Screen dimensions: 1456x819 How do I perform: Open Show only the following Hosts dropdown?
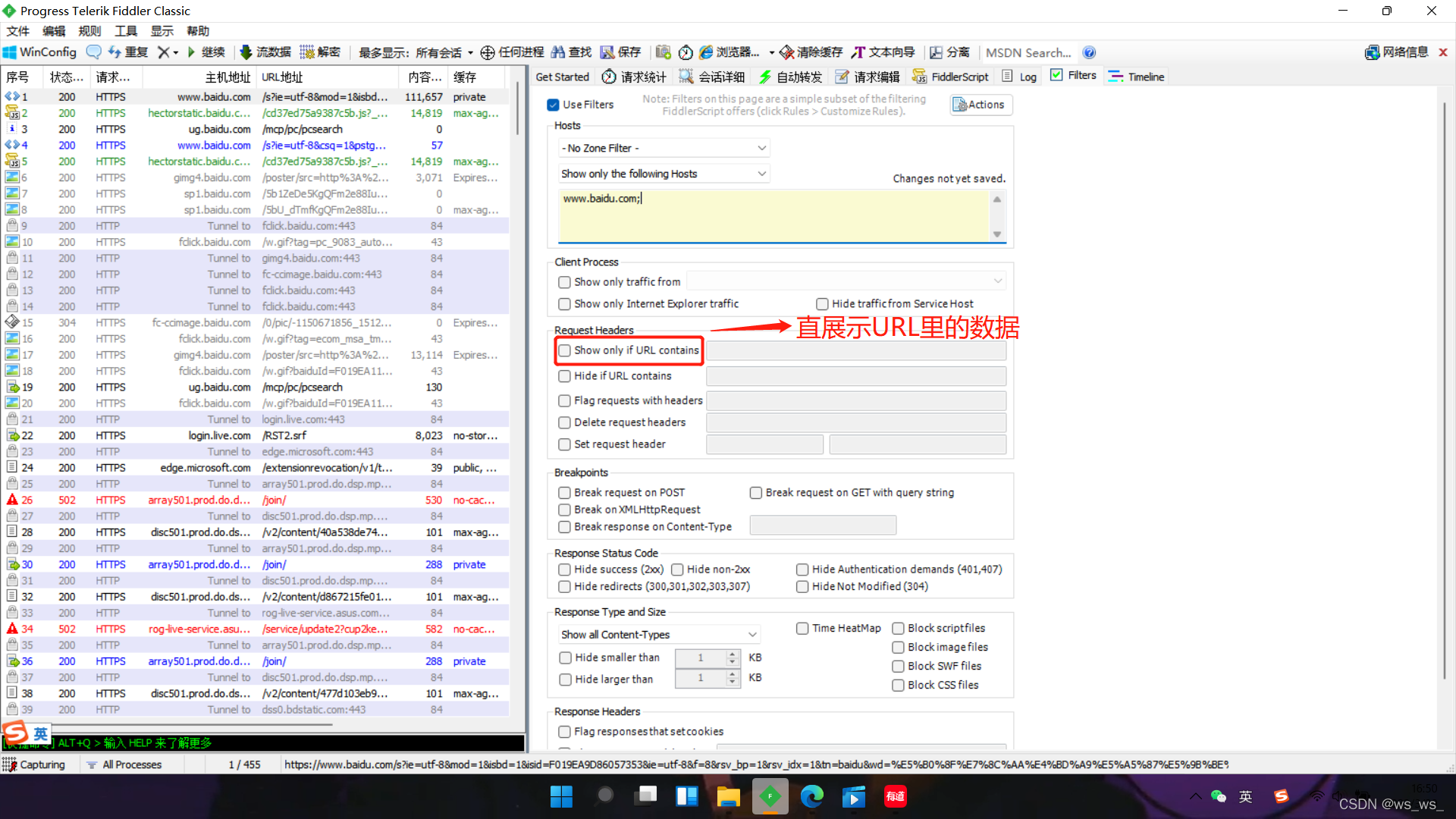tap(664, 174)
